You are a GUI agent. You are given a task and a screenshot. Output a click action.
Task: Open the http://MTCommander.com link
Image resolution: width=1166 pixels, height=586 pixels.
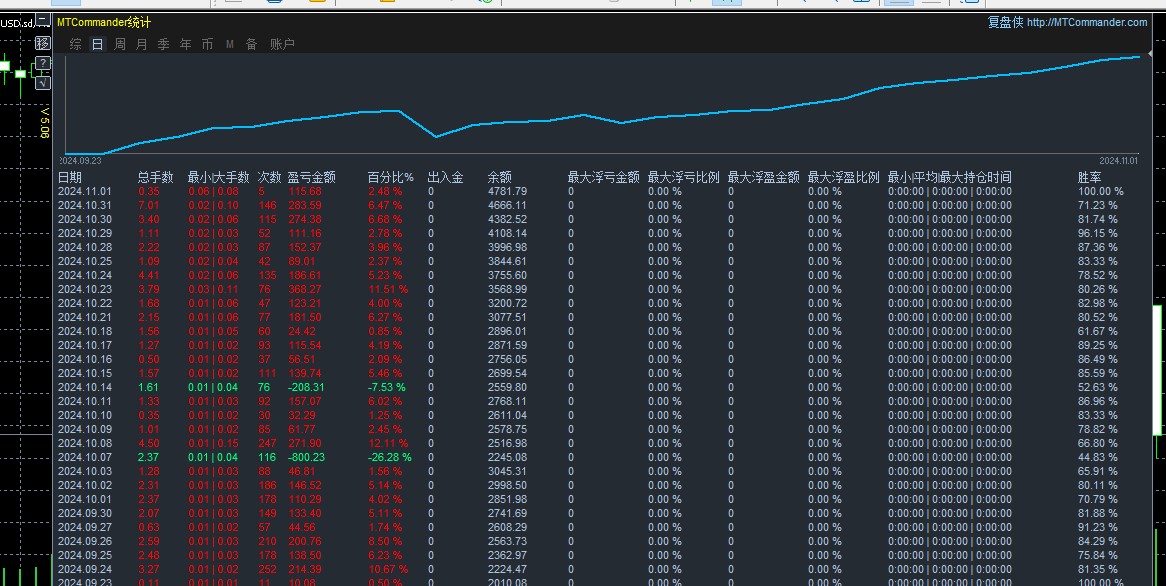pos(1086,22)
